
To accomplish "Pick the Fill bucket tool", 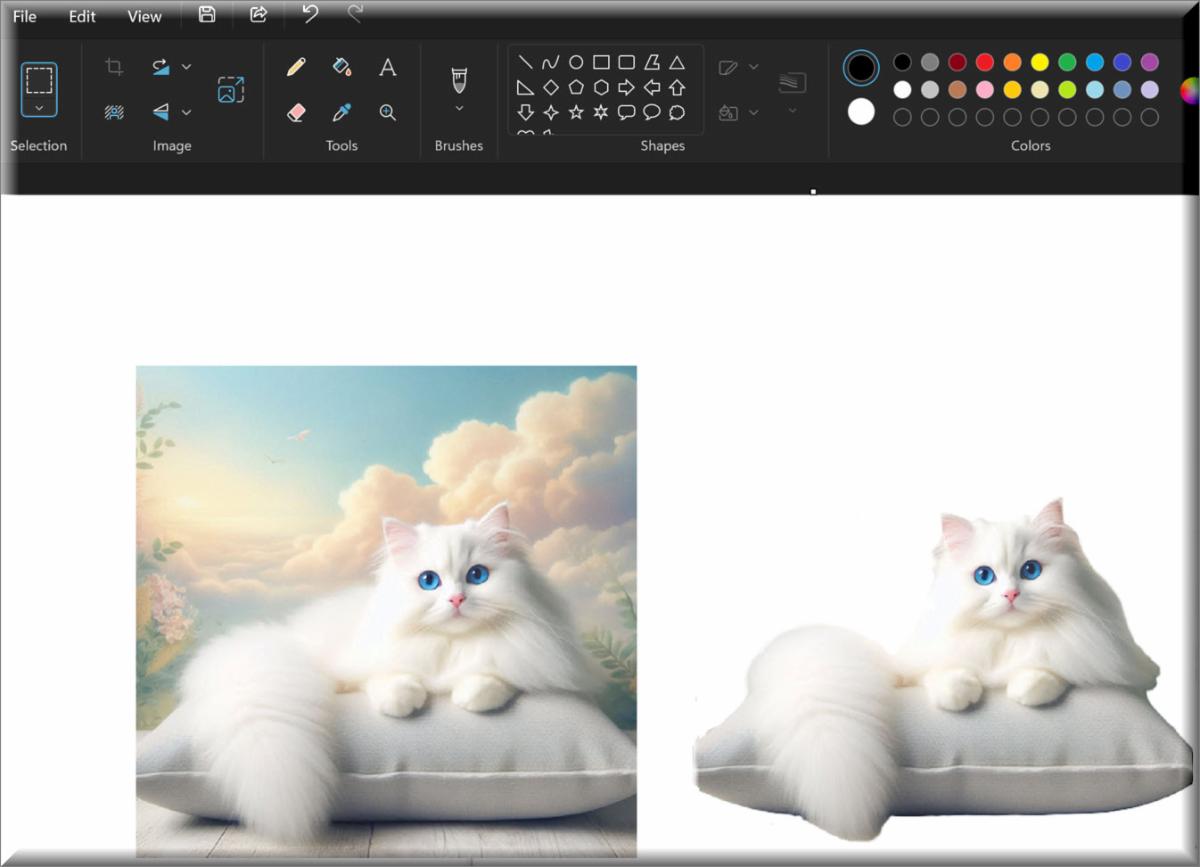I will pyautogui.click(x=342, y=67).
